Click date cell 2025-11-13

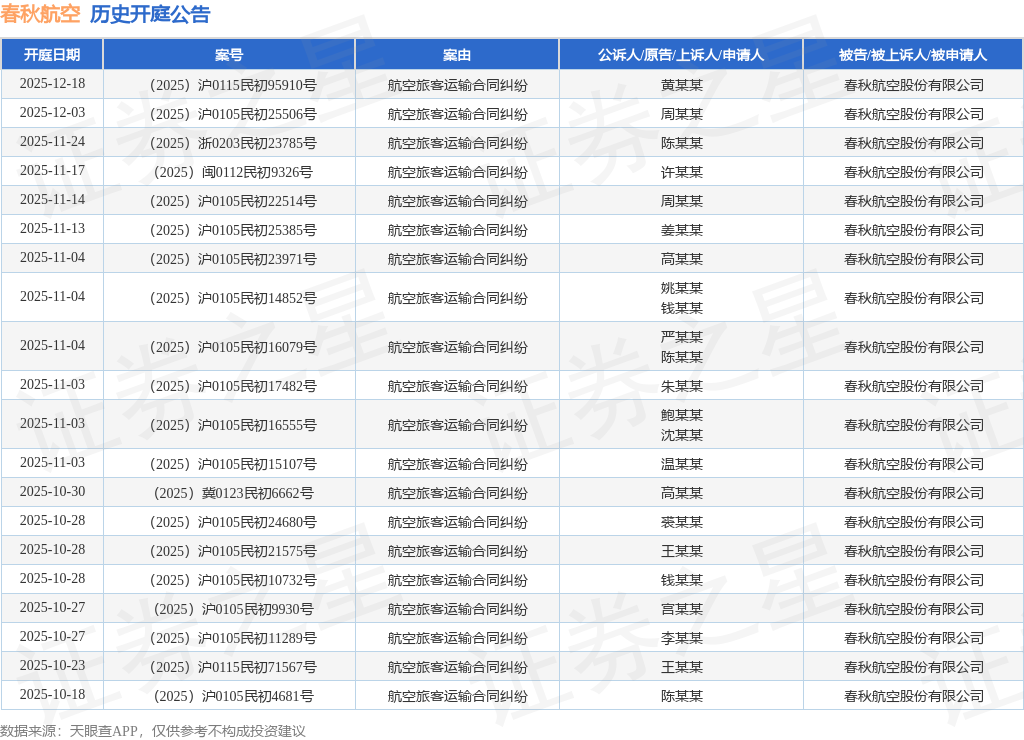(x=52, y=229)
